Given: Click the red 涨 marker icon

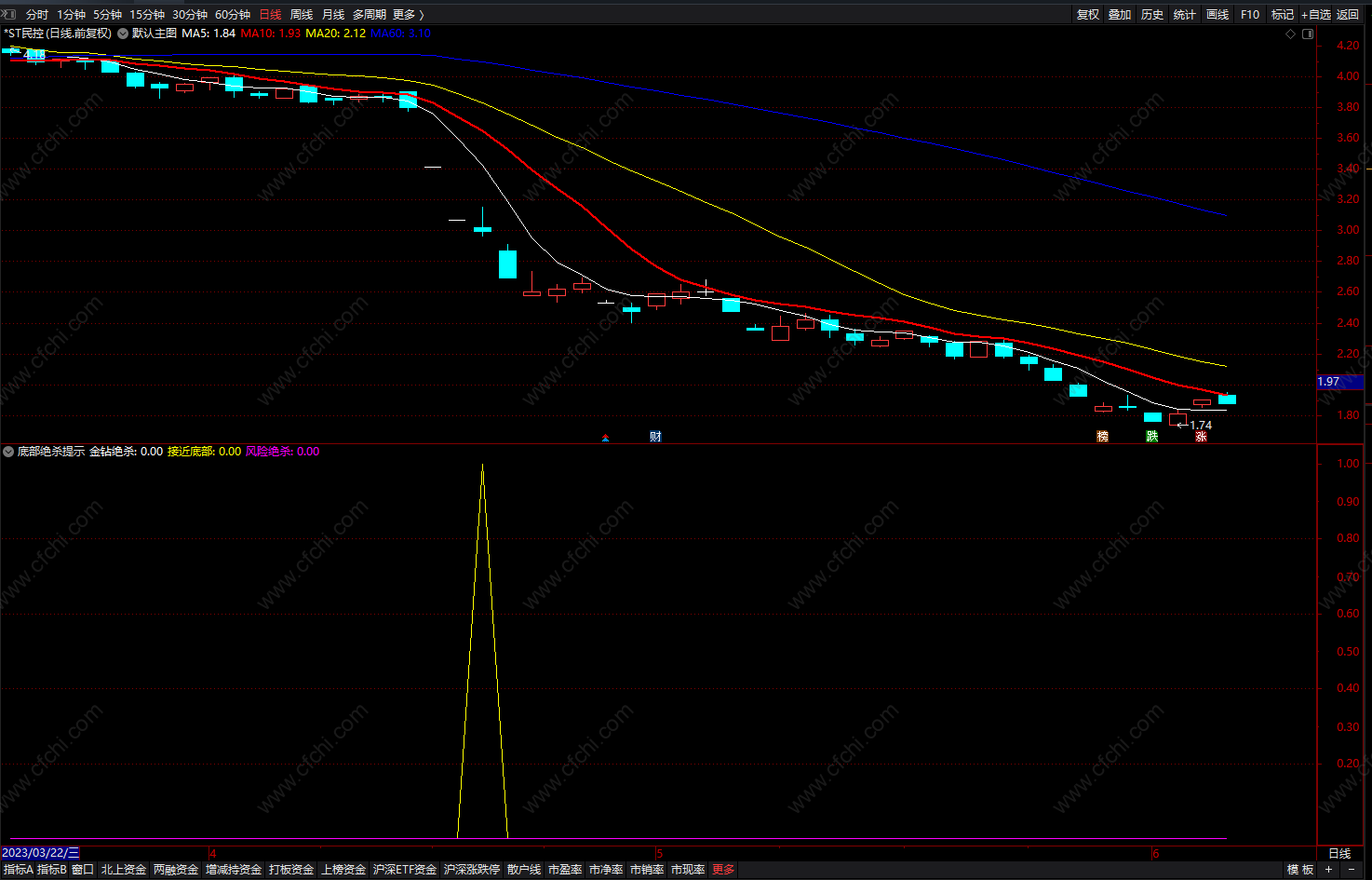Looking at the screenshot, I should pyautogui.click(x=1201, y=437).
